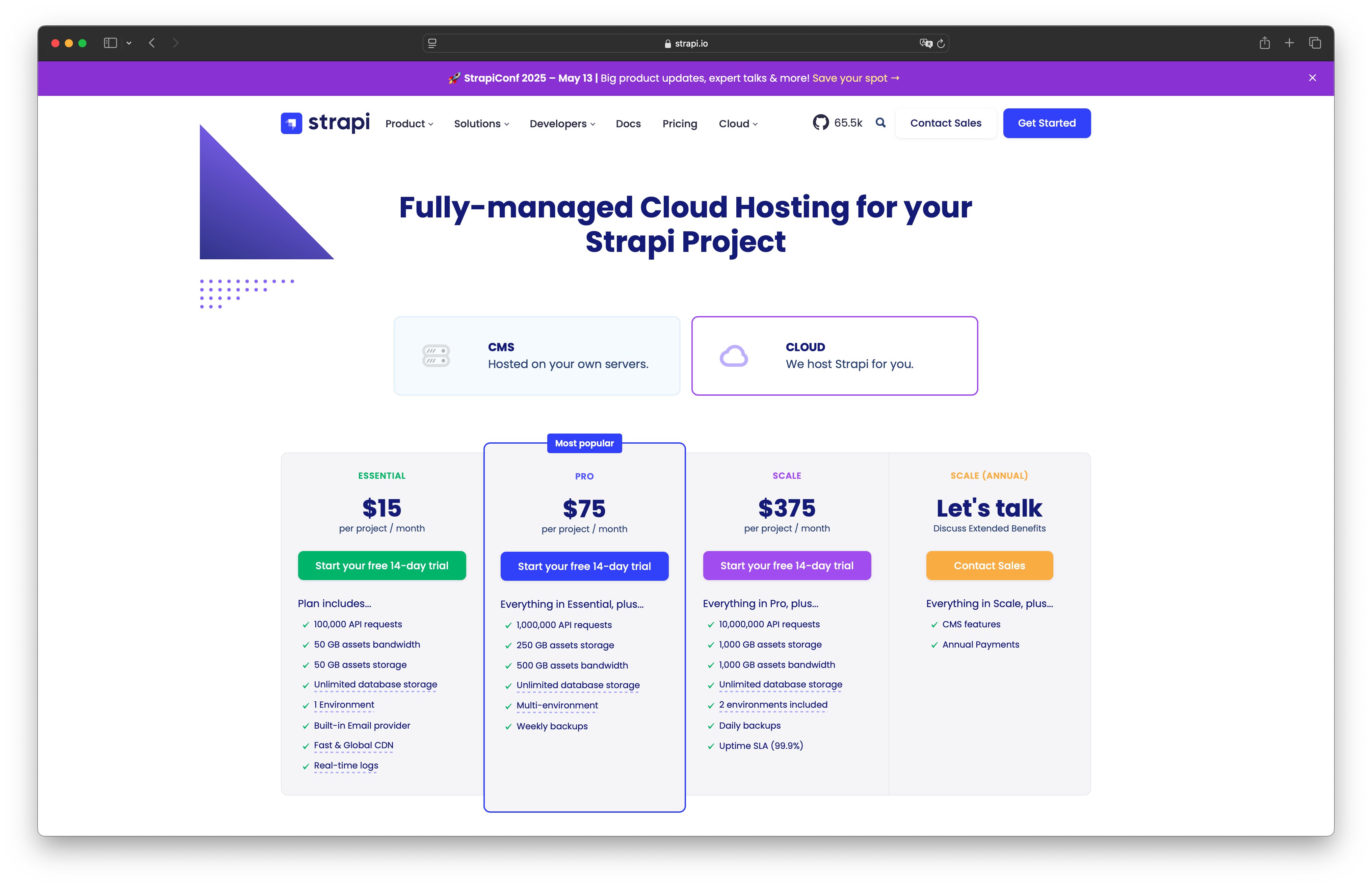Click the 1,000,000 API requests item

click(564, 625)
